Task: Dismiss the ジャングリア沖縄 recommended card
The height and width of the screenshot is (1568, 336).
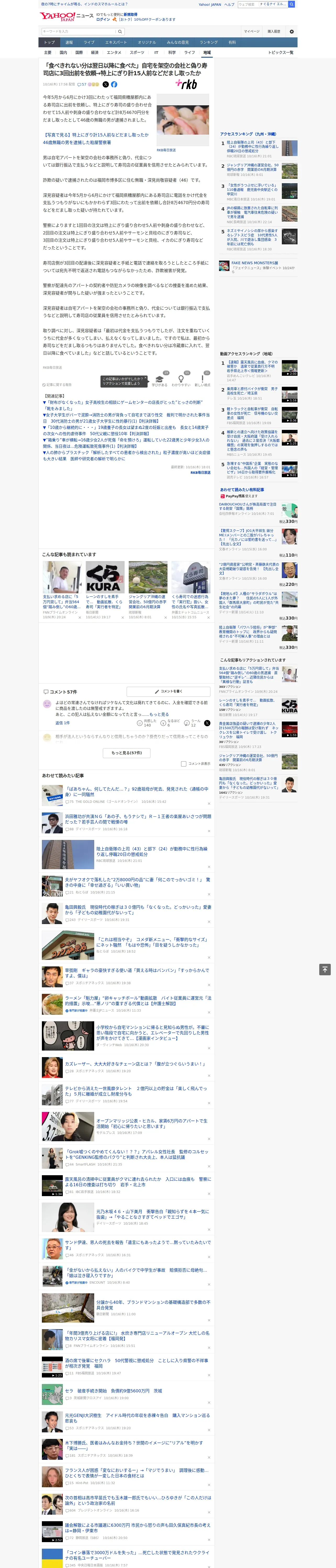Action: (x=166, y=617)
